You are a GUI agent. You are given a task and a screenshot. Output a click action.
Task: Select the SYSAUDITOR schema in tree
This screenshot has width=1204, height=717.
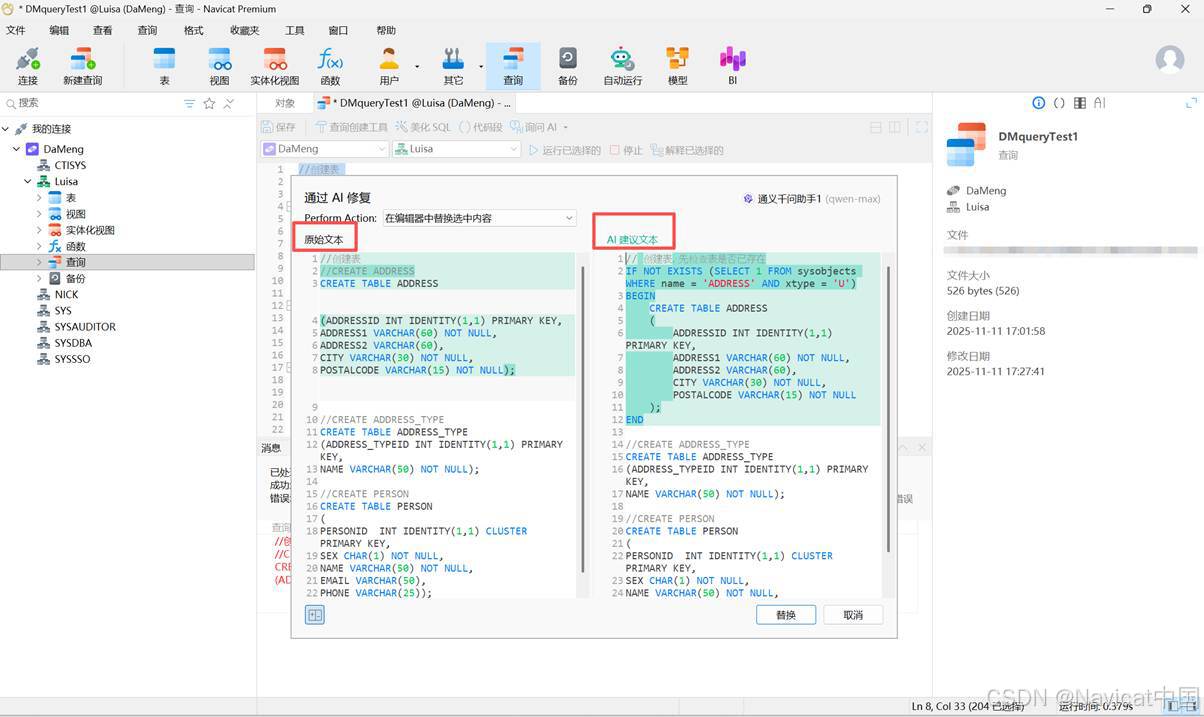coord(85,327)
